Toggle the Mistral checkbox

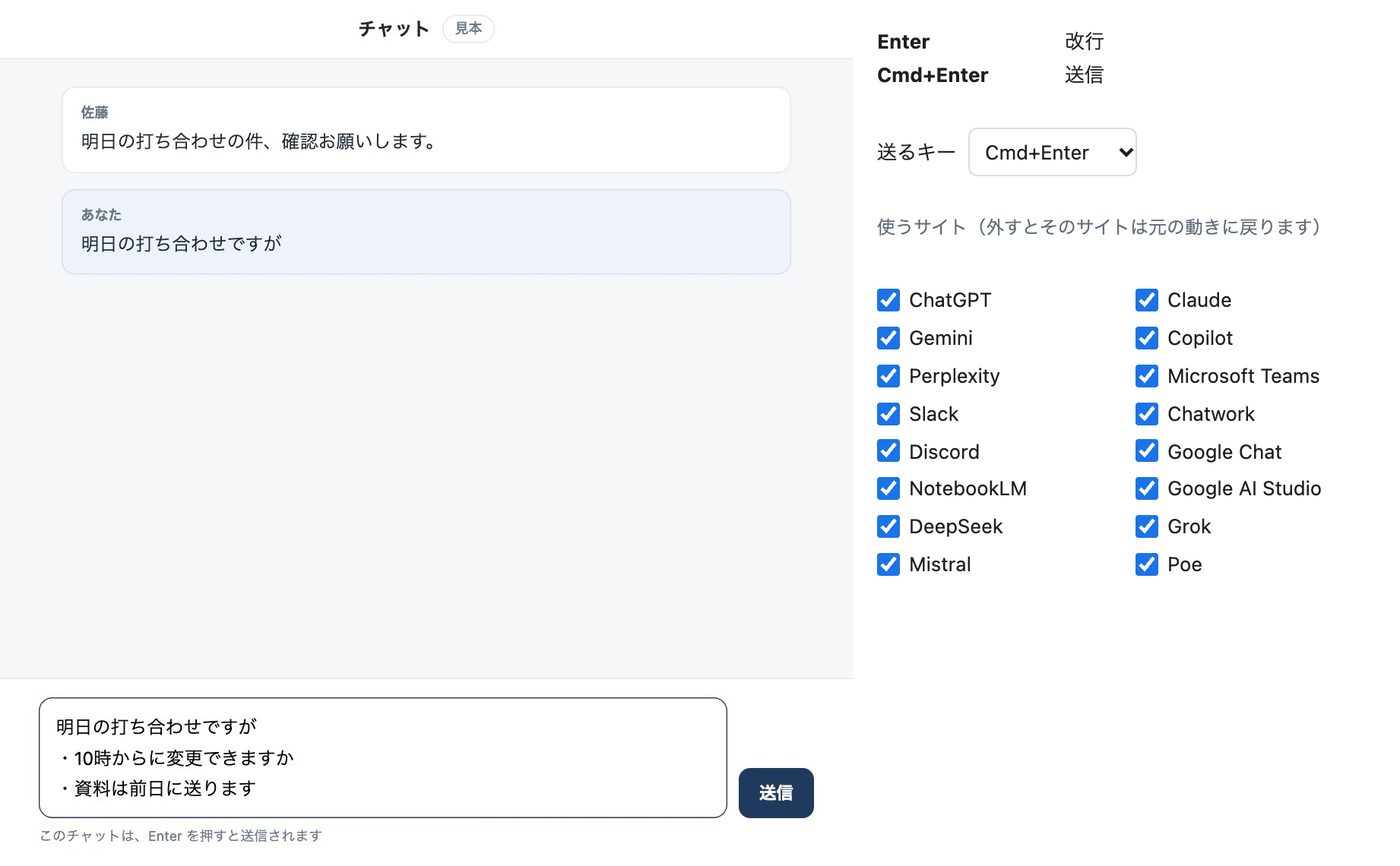(888, 564)
